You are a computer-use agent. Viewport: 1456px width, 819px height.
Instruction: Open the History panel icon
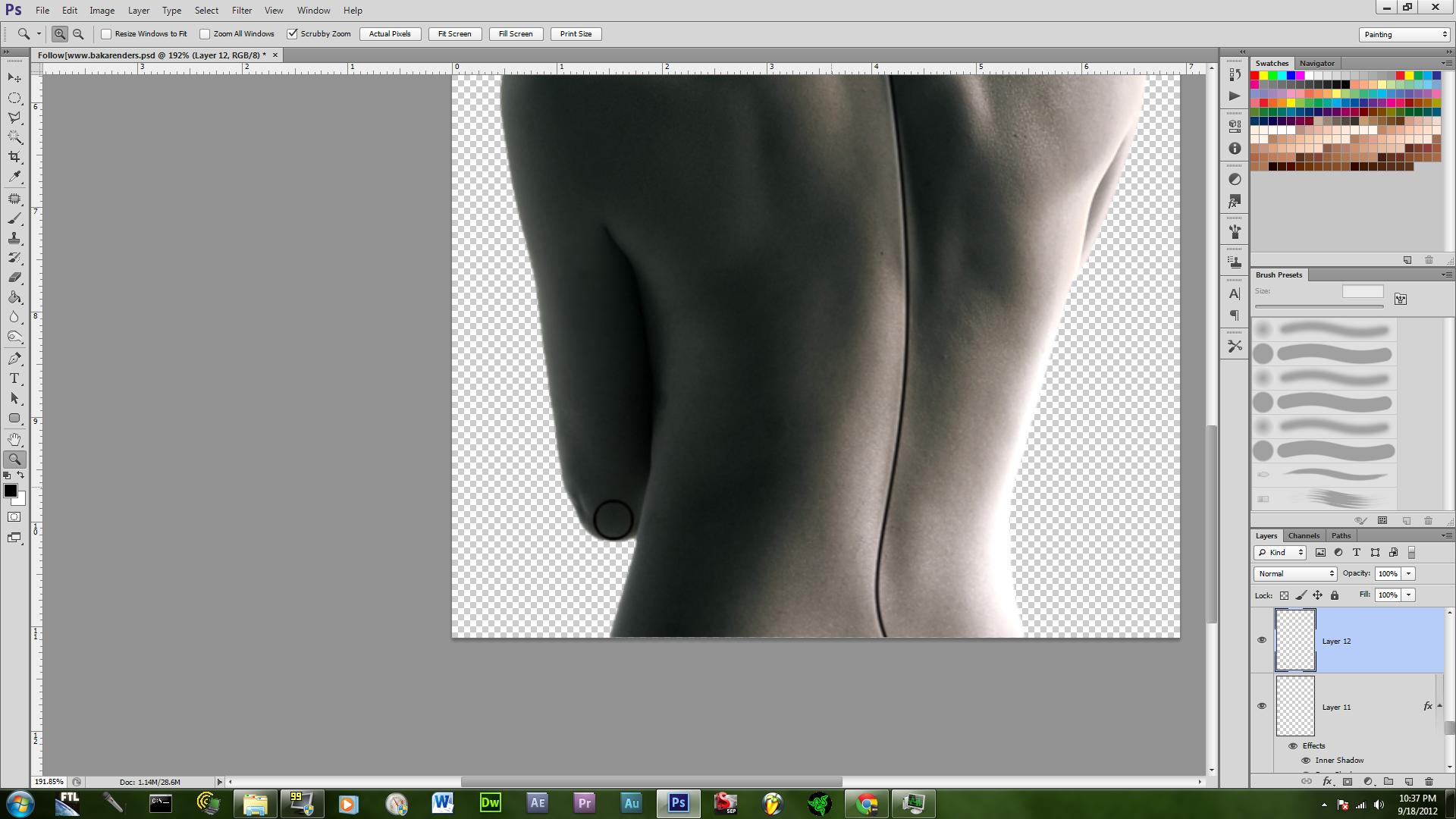[x=1235, y=74]
